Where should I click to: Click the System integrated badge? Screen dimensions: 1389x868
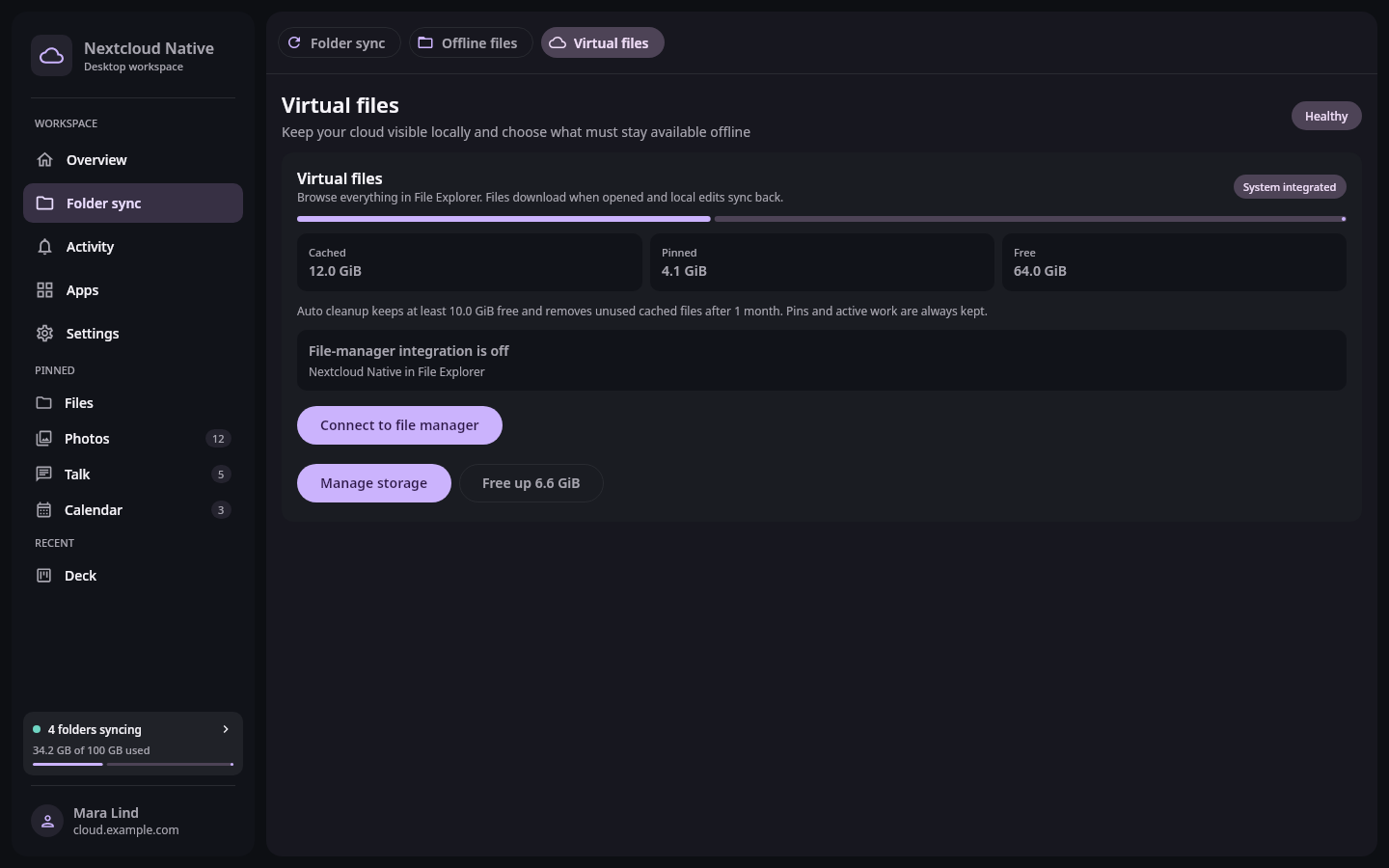(x=1290, y=187)
